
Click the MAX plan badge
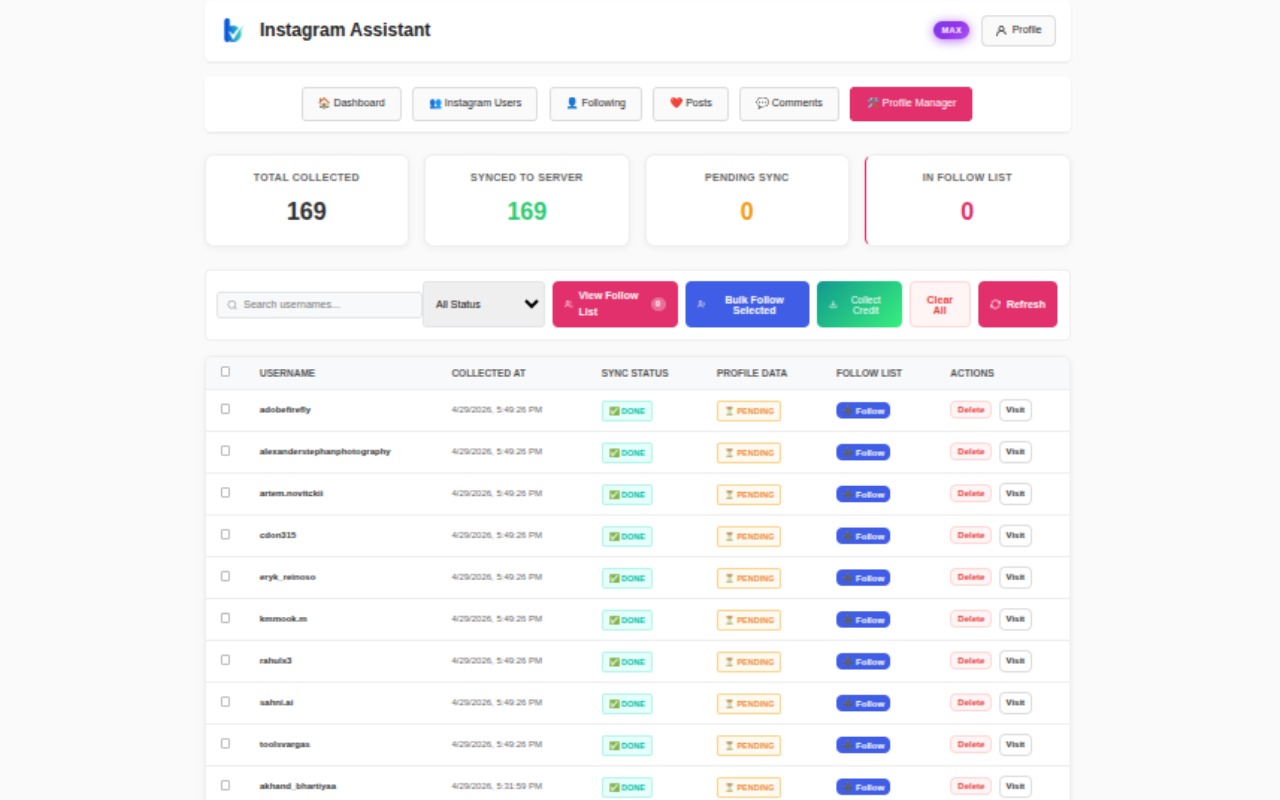tap(951, 30)
